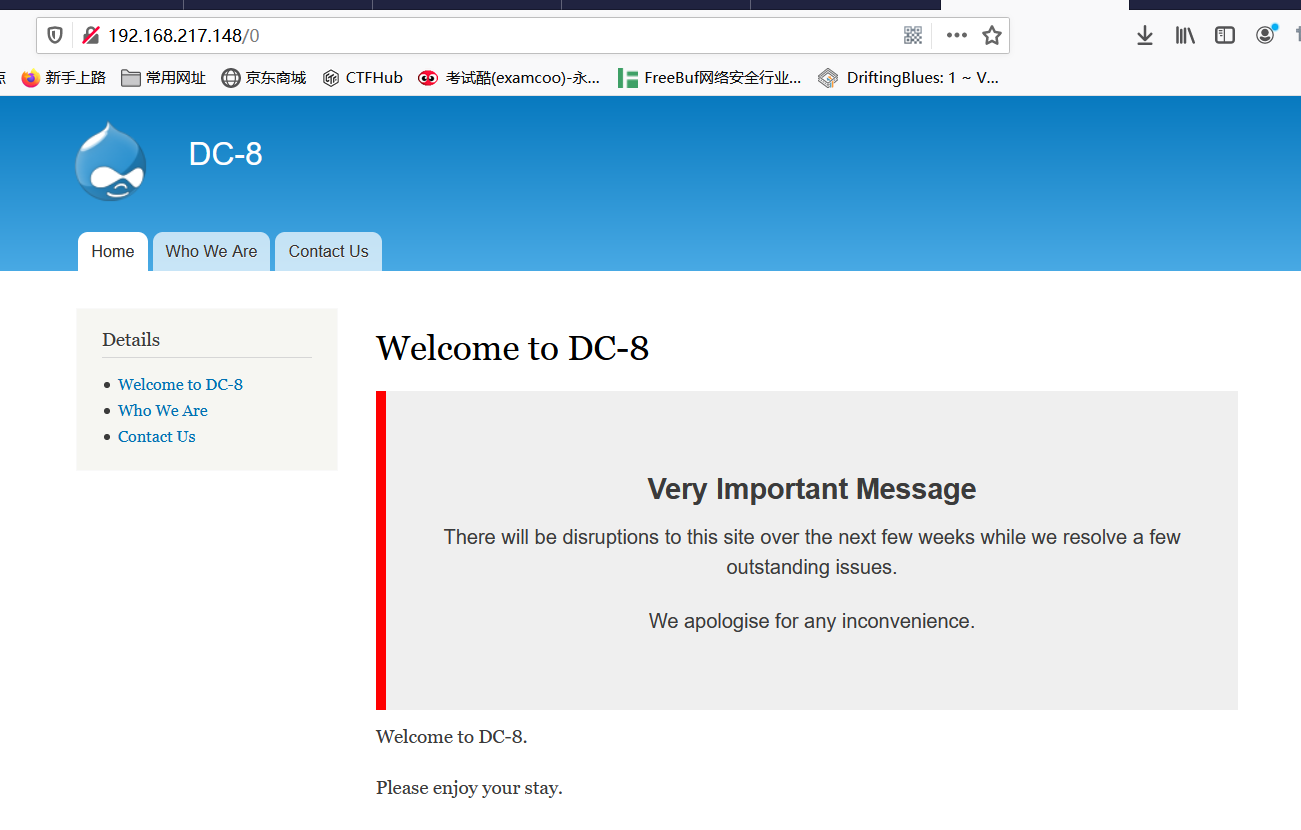Open the 京东商城 bookmark
The height and width of the screenshot is (830, 1301).
tap(264, 78)
